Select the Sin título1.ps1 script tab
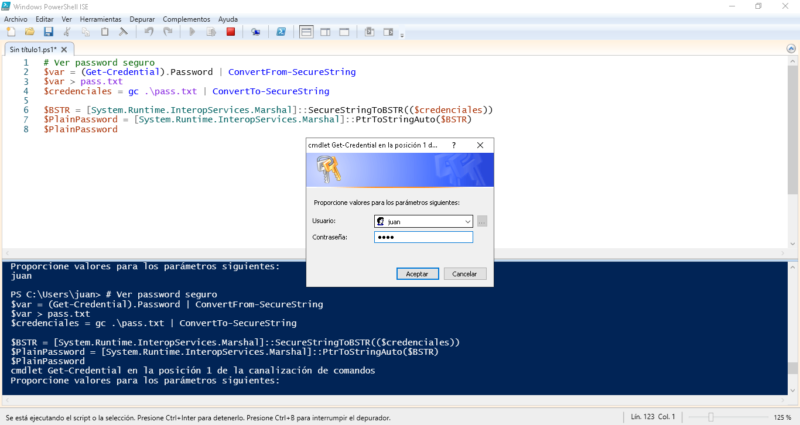 pyautogui.click(x=33, y=49)
